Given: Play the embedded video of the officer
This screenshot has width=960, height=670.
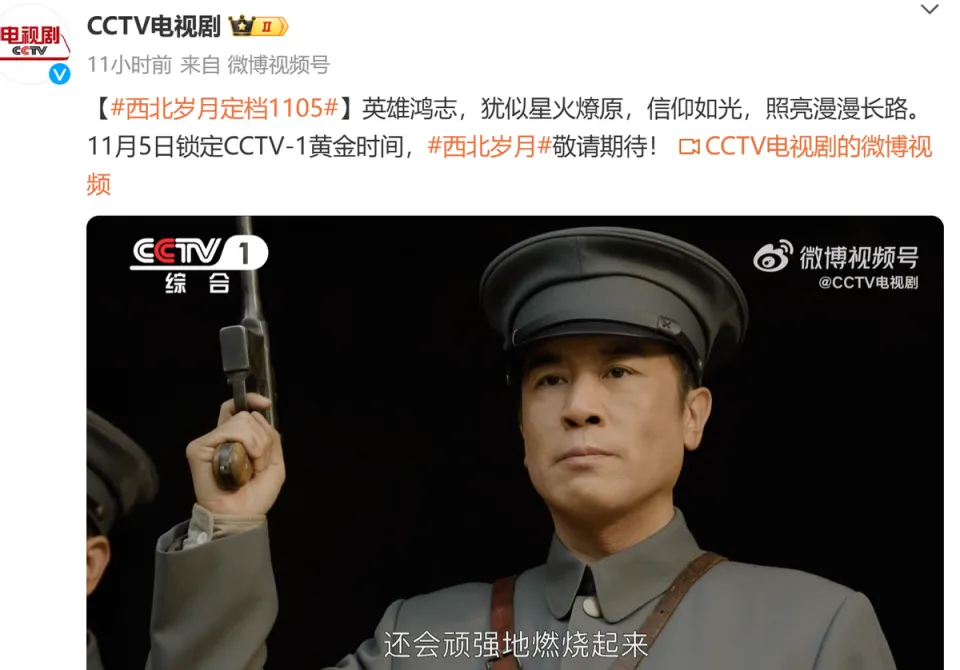Looking at the screenshot, I should pos(515,443).
